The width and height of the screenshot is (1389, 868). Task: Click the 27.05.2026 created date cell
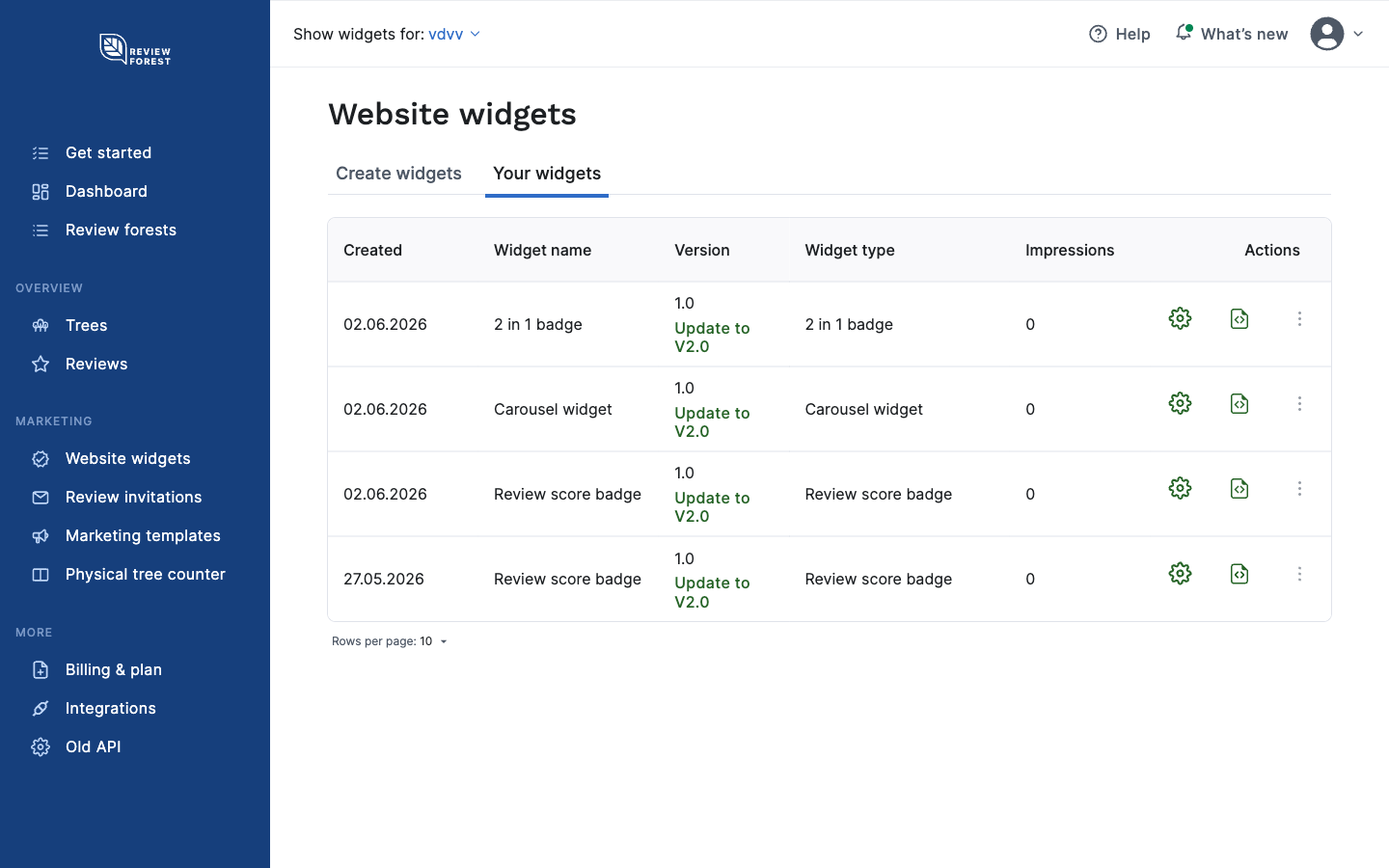point(384,580)
